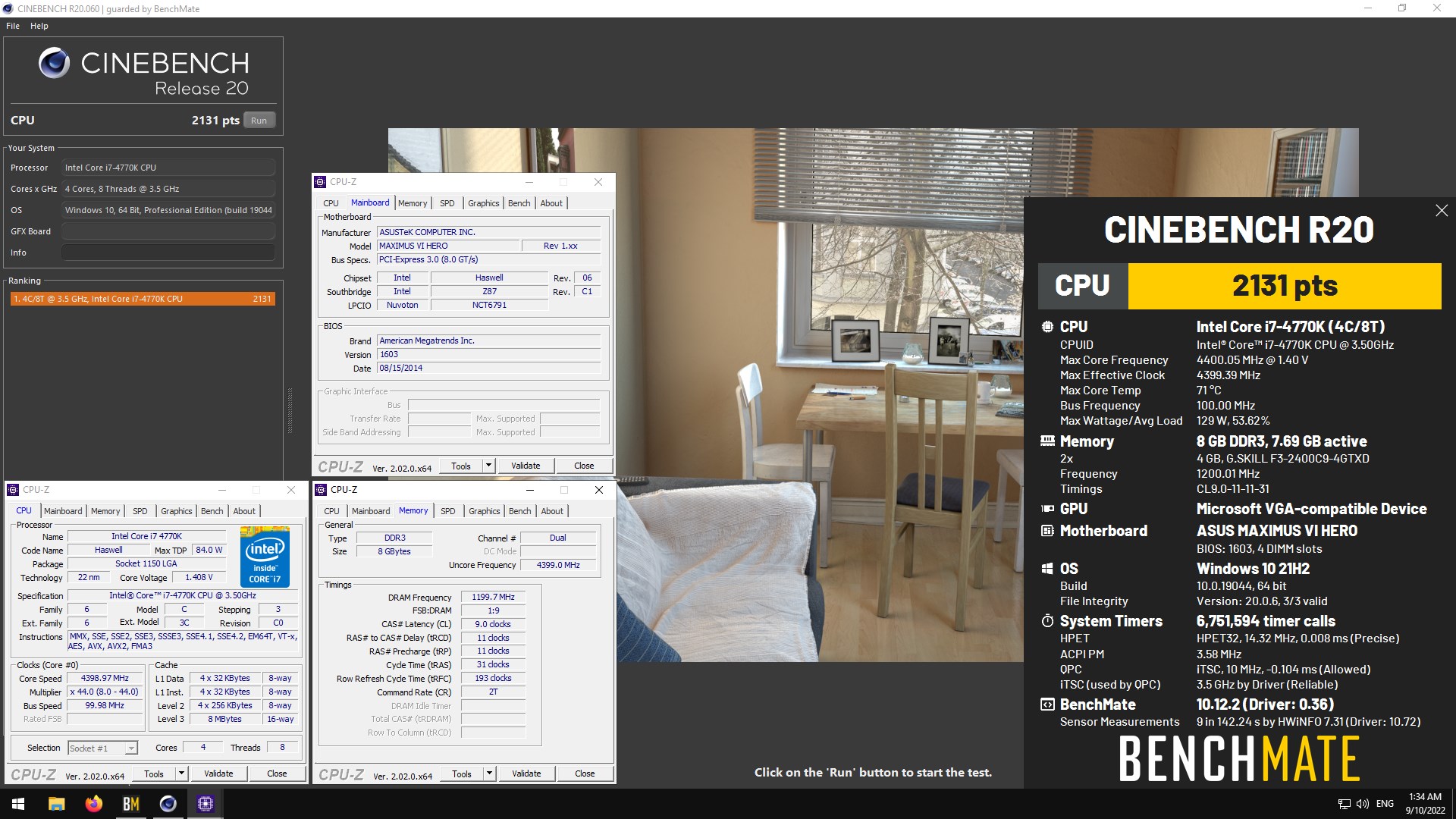Switch to CPU-Z taskbar icon
The height and width of the screenshot is (819, 1456).
point(205,804)
